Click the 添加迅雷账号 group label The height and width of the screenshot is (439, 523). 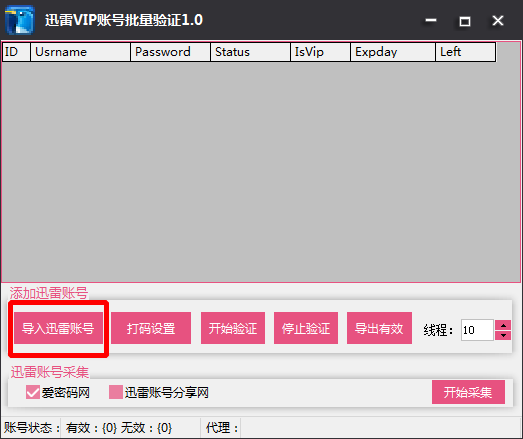[49, 293]
